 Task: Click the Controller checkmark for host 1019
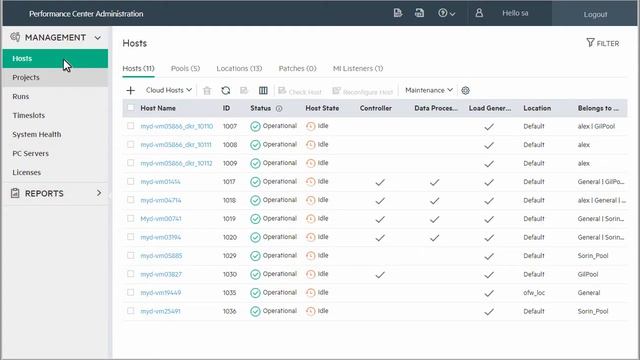pyautogui.click(x=380, y=219)
